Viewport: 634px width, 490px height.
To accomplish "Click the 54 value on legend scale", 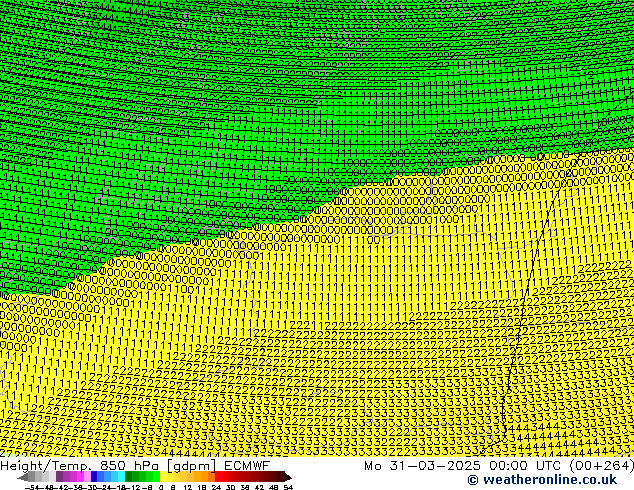I will coord(288,487).
